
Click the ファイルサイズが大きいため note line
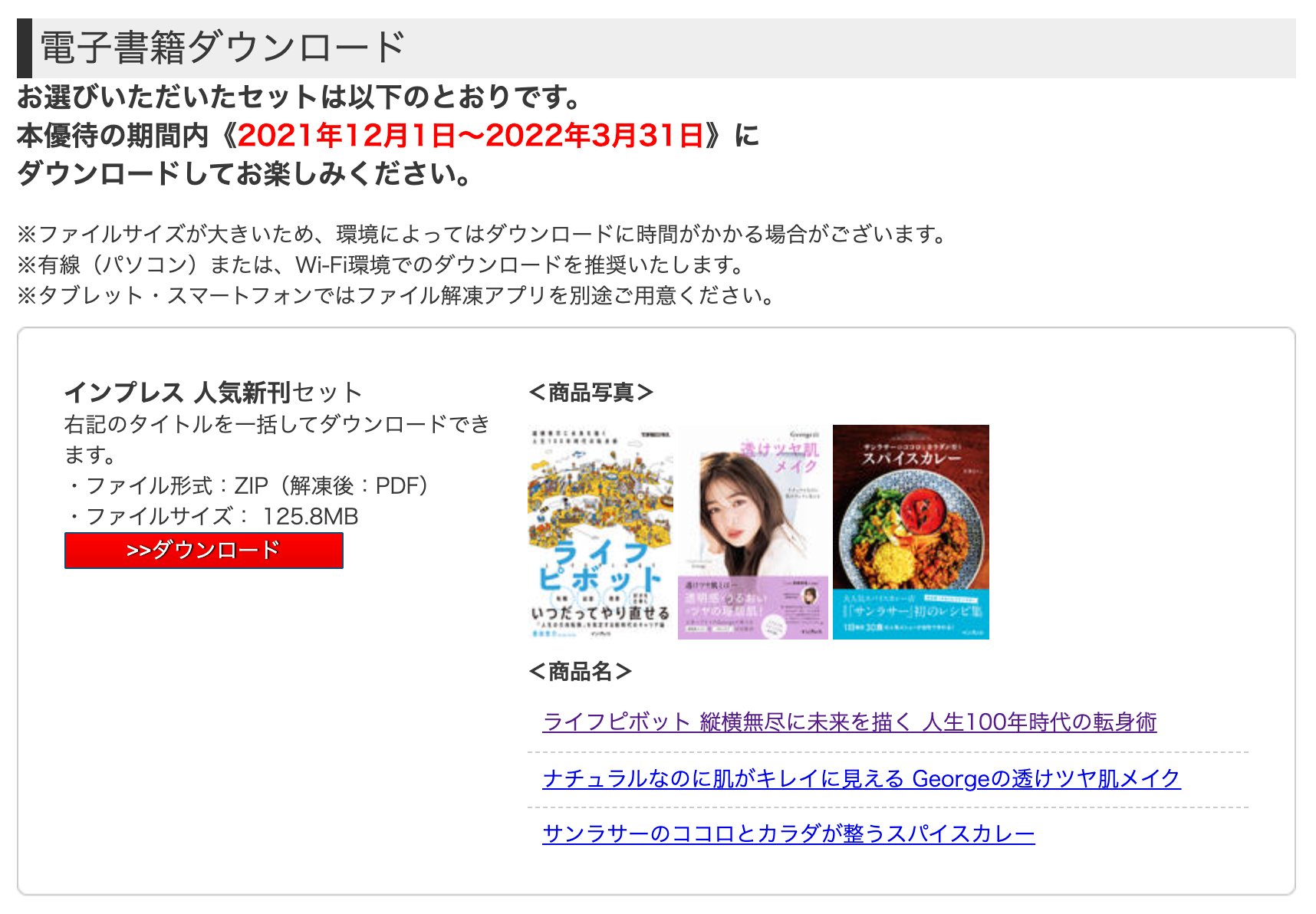coord(483,235)
